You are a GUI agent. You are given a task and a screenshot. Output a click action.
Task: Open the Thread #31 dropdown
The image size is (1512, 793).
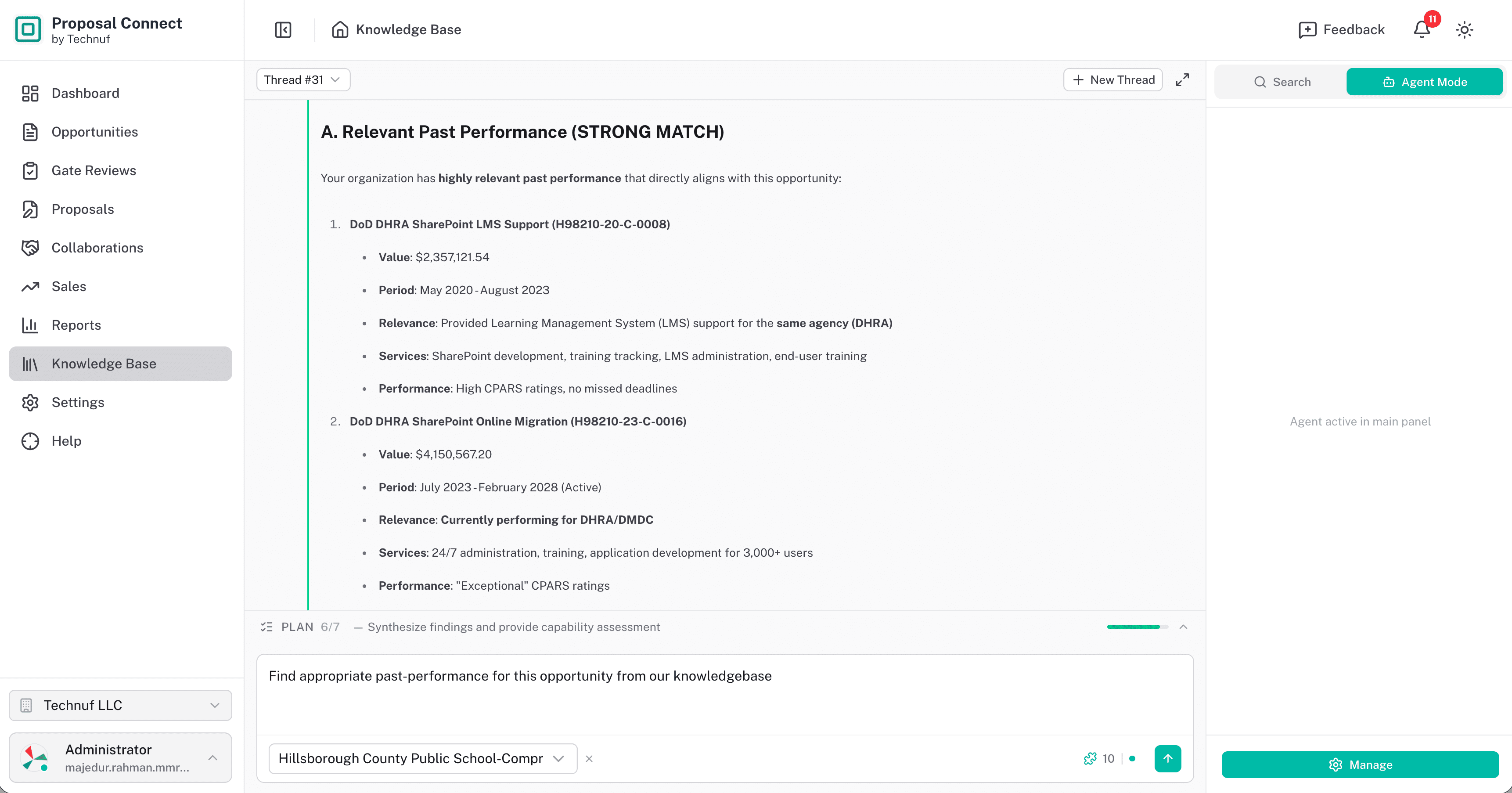pyautogui.click(x=303, y=80)
